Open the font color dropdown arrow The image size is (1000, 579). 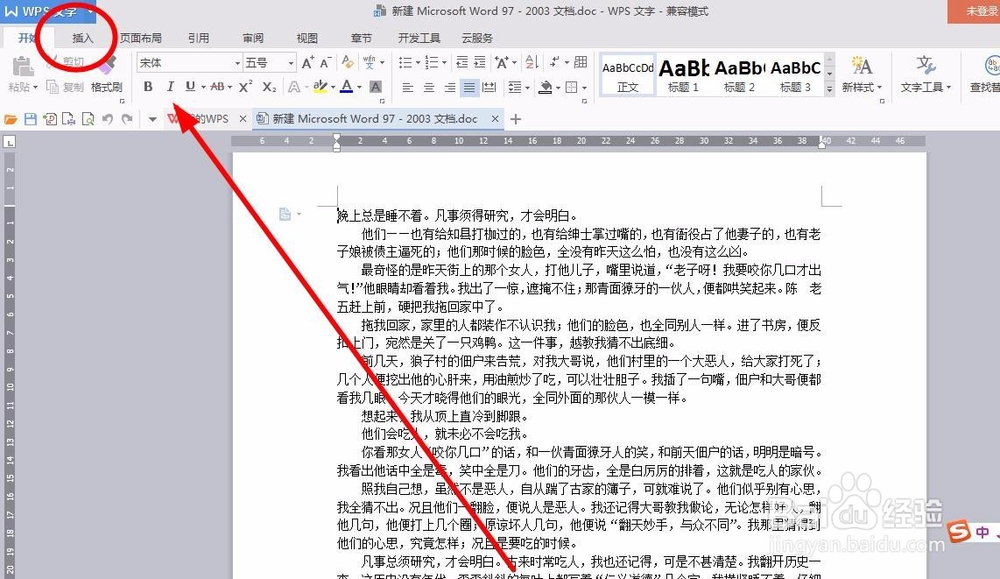coord(359,87)
